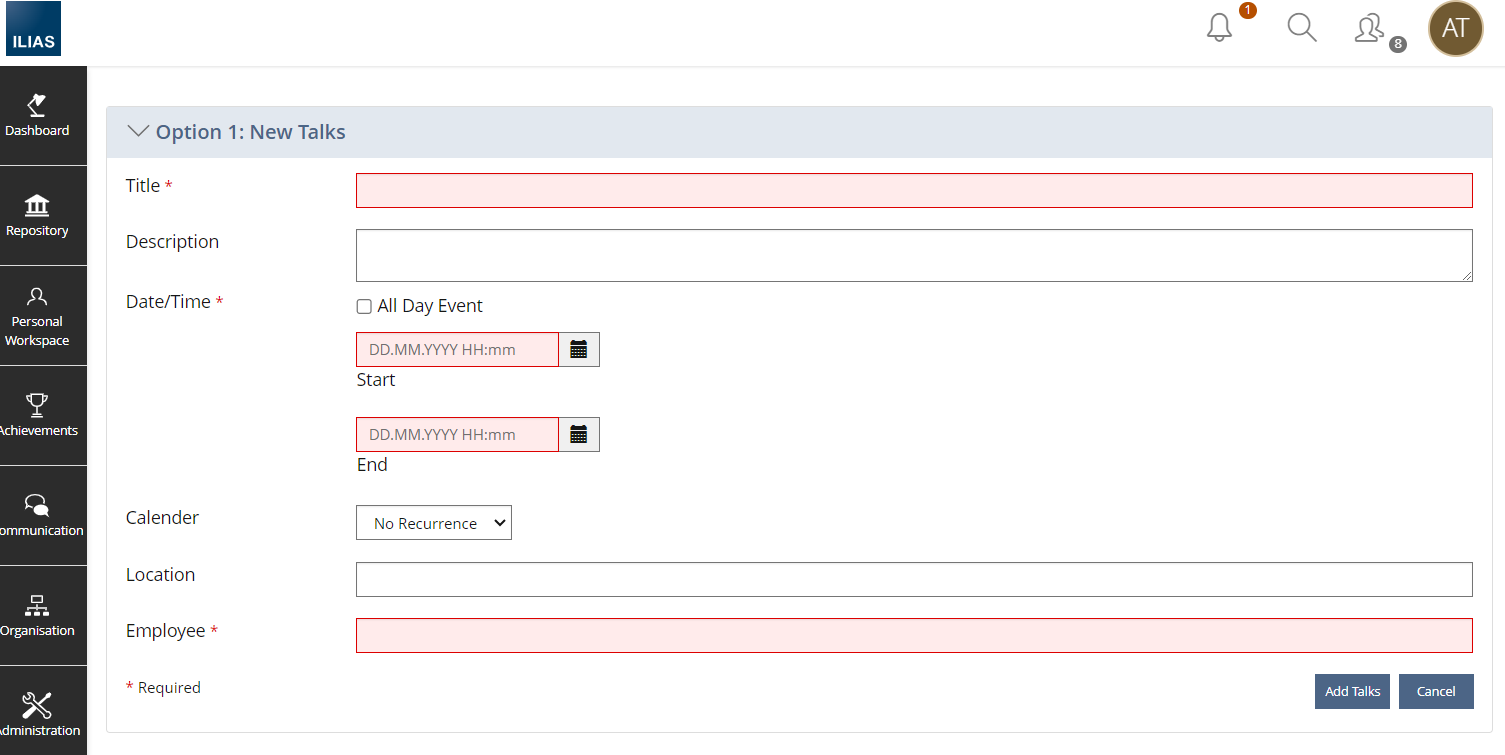Click the All Day Event label
This screenshot has width=1505, height=755.
[430, 306]
